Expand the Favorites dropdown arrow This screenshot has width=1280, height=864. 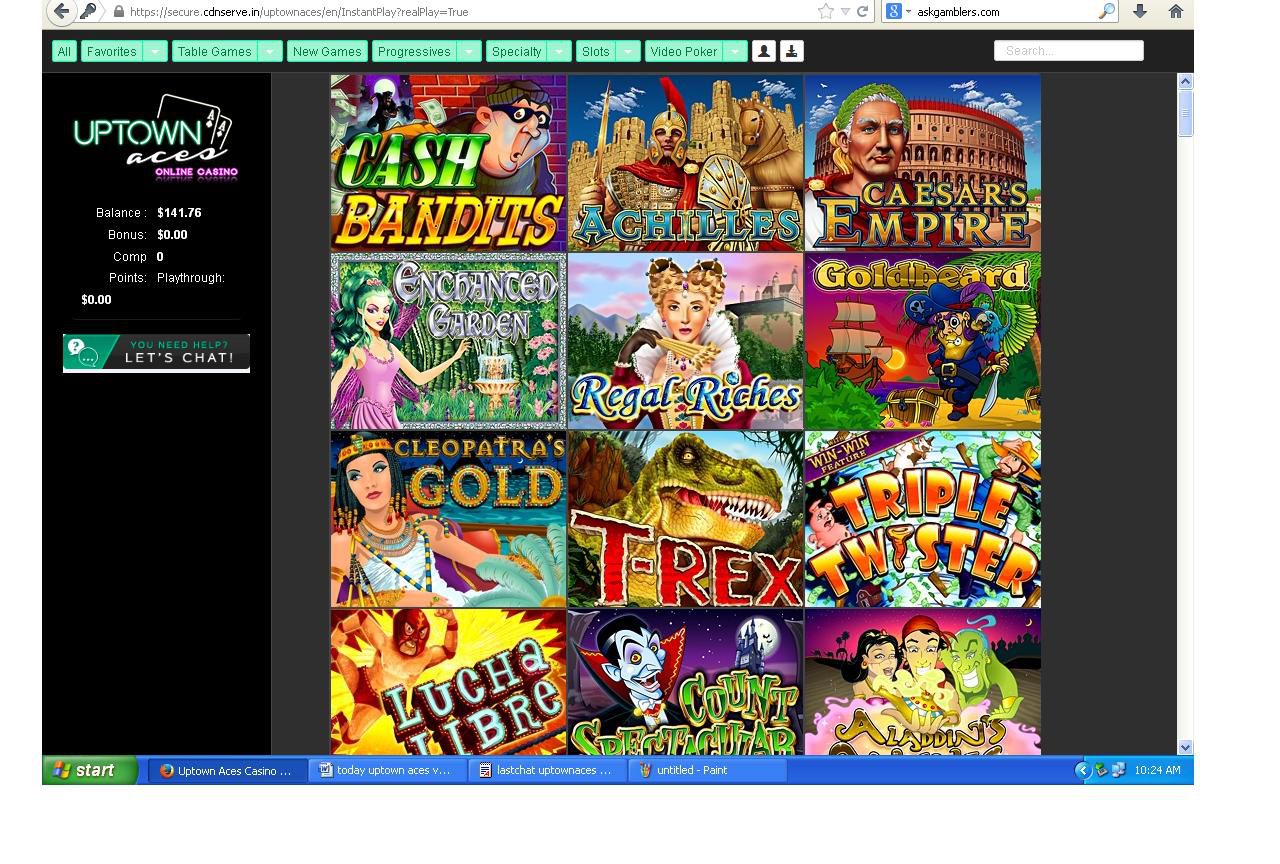155,51
